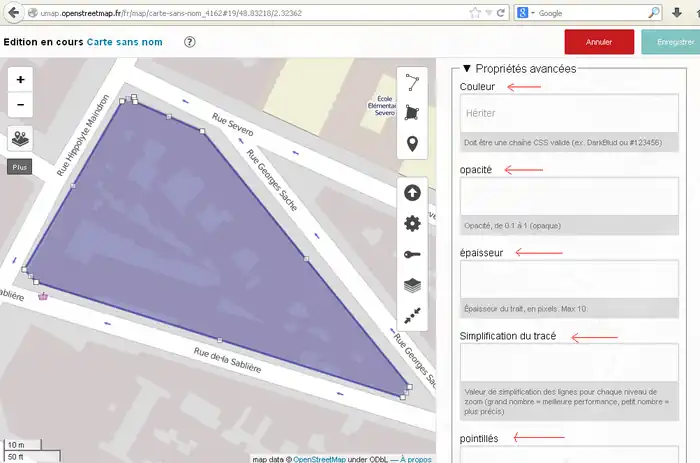Open the tile layers stack icon
700x463 pixels.
412,285
